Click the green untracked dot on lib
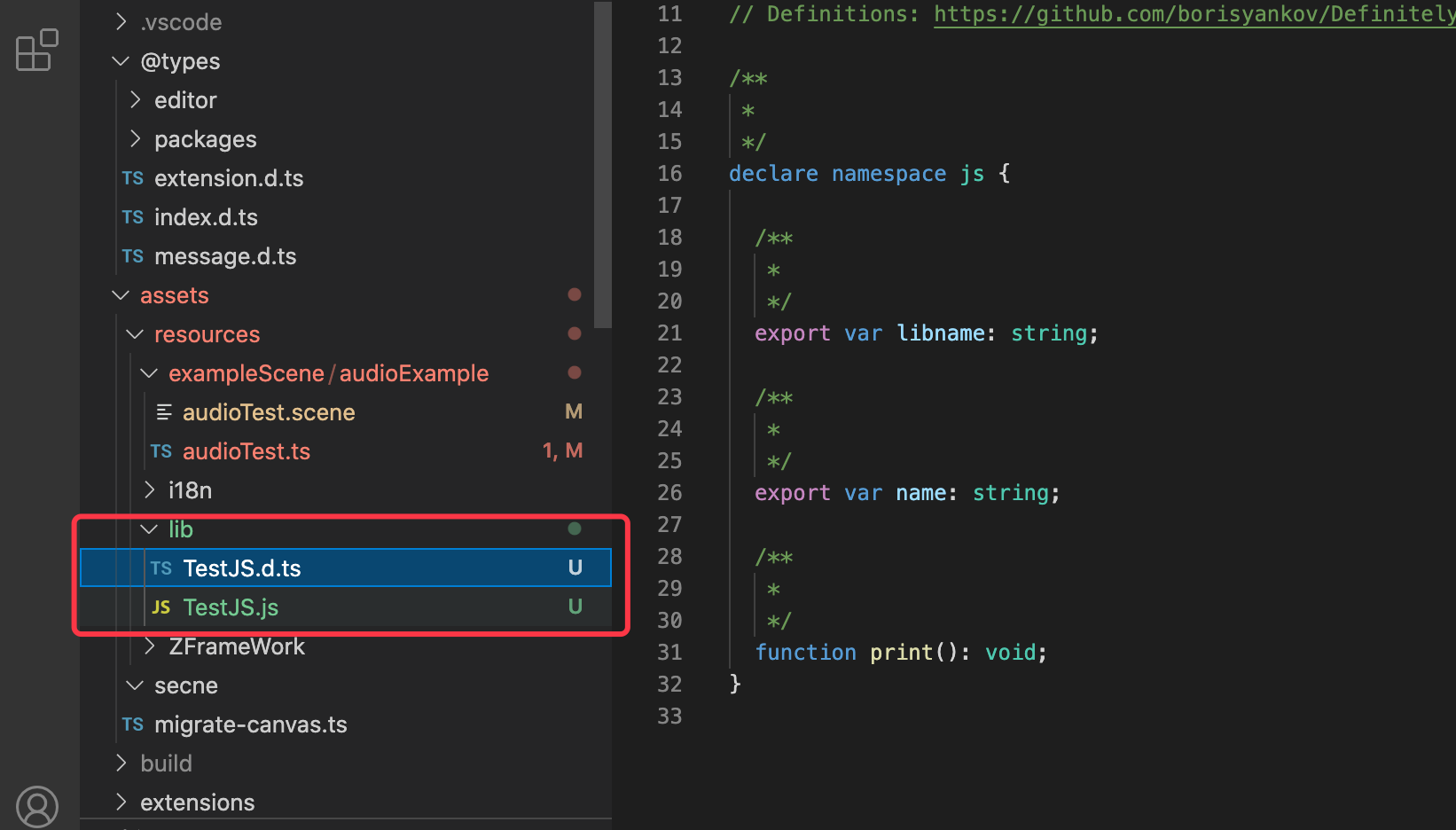 [x=575, y=529]
